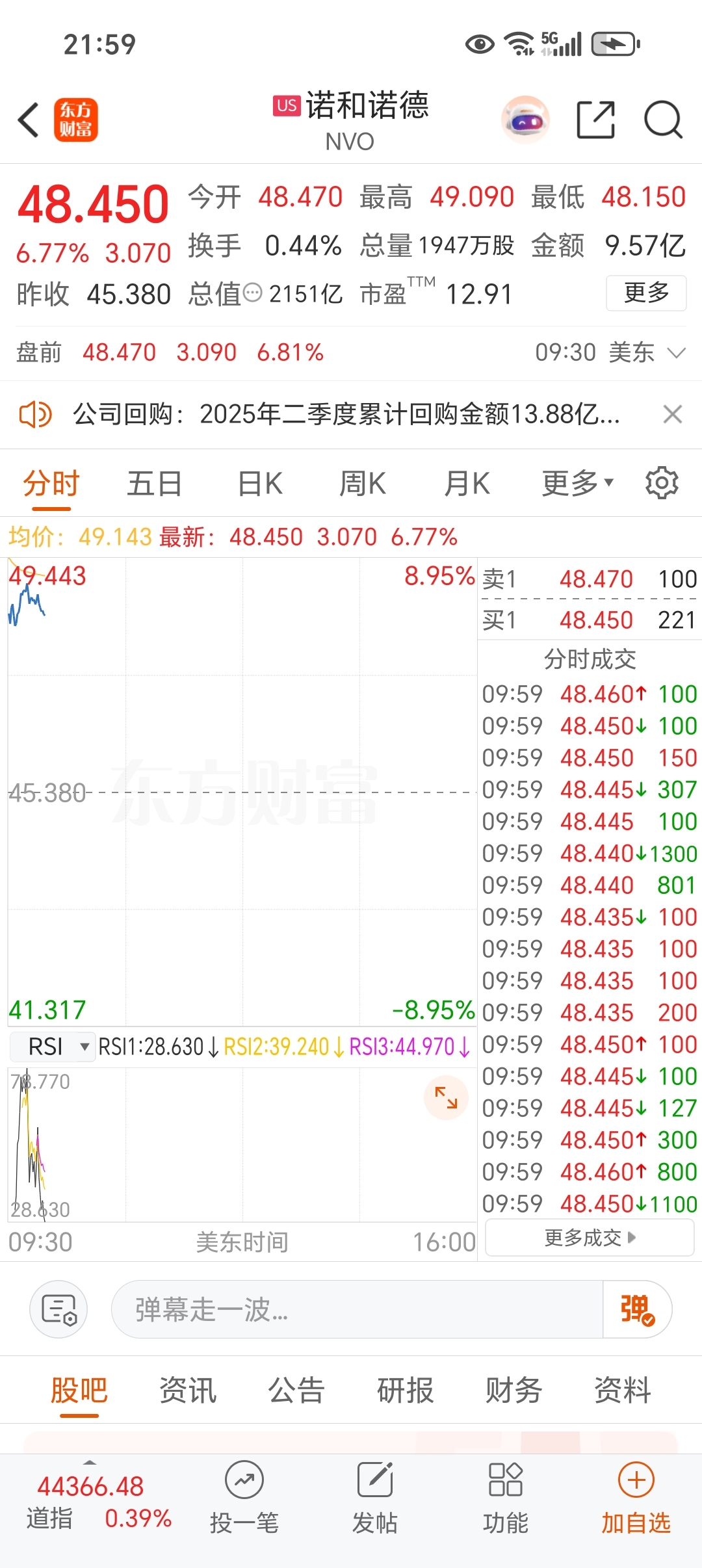Tap the large 48.450 current price
Viewport: 702px width, 1568px height.
[x=93, y=204]
